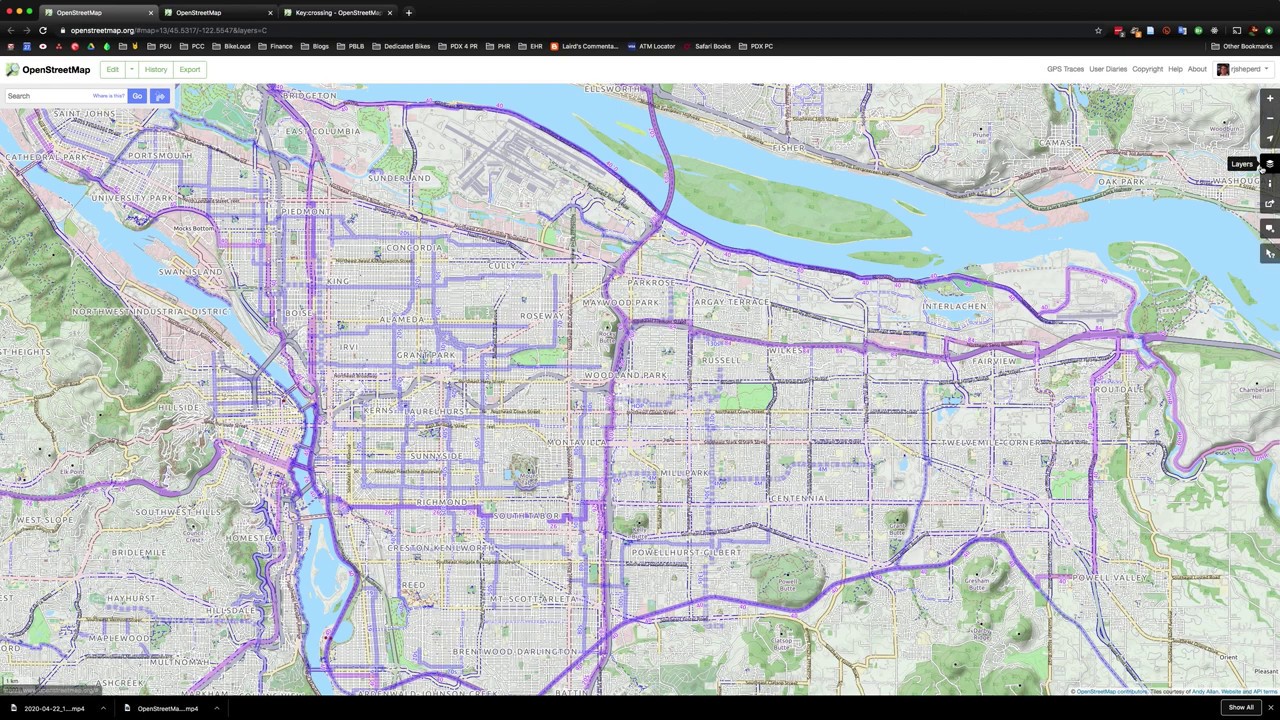Go back to previous page
The image size is (1280, 720).
click(x=11, y=30)
